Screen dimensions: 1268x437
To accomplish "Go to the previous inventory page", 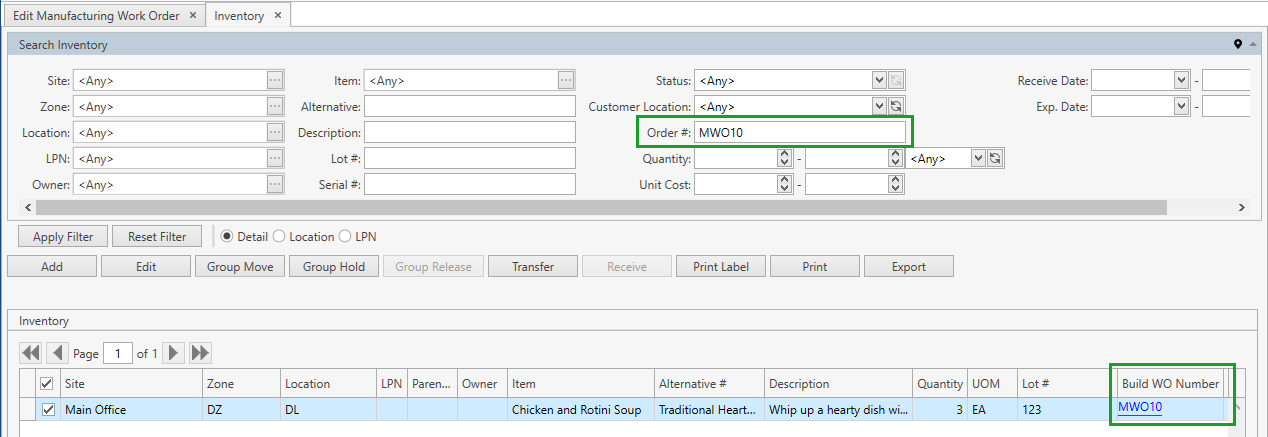I will point(57,353).
